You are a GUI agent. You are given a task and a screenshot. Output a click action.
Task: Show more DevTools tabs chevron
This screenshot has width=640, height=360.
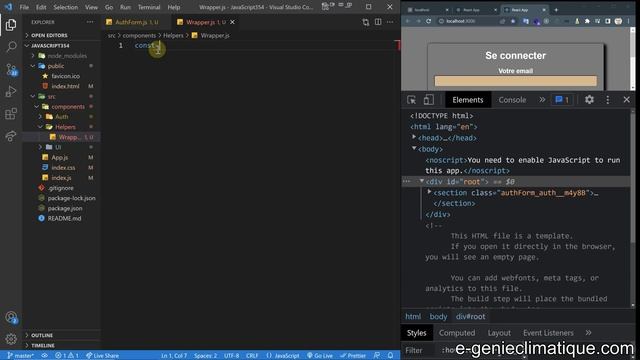point(542,100)
